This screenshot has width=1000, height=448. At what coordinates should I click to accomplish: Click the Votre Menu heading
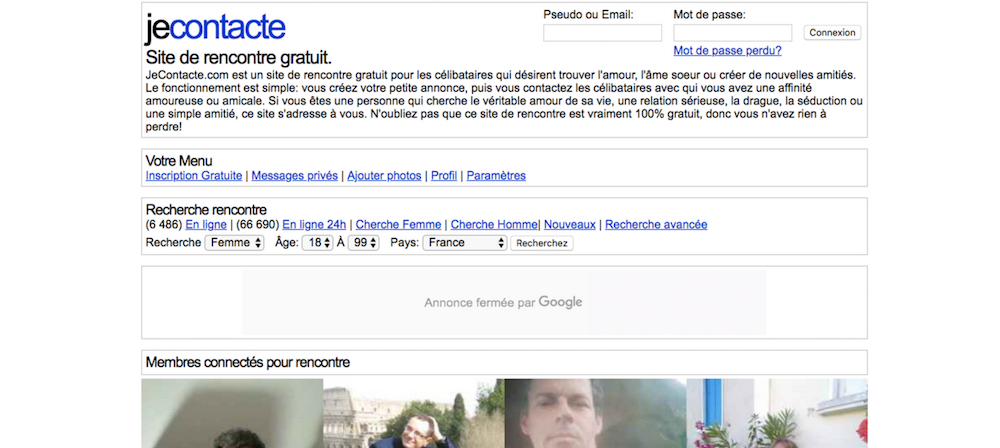pos(179,161)
